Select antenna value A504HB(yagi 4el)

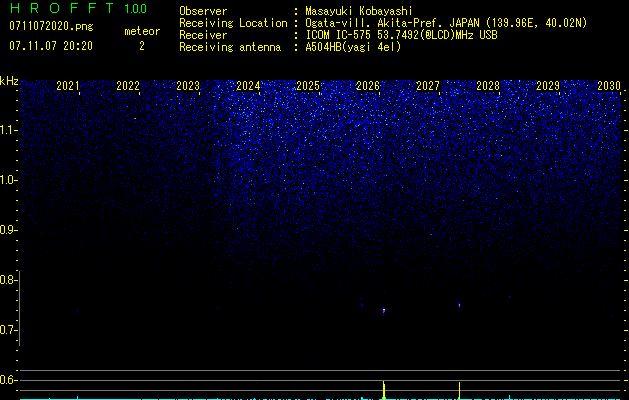[353, 47]
